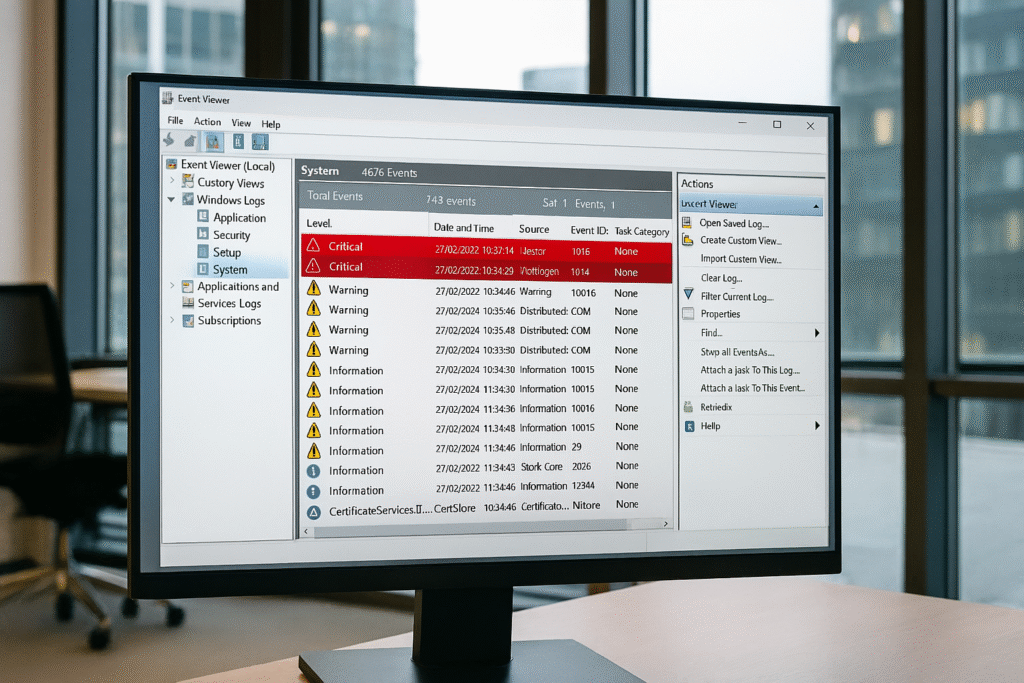Open the Help icon in the Actions pane
Image resolution: width=1024 pixels, height=683 pixels.
[688, 425]
